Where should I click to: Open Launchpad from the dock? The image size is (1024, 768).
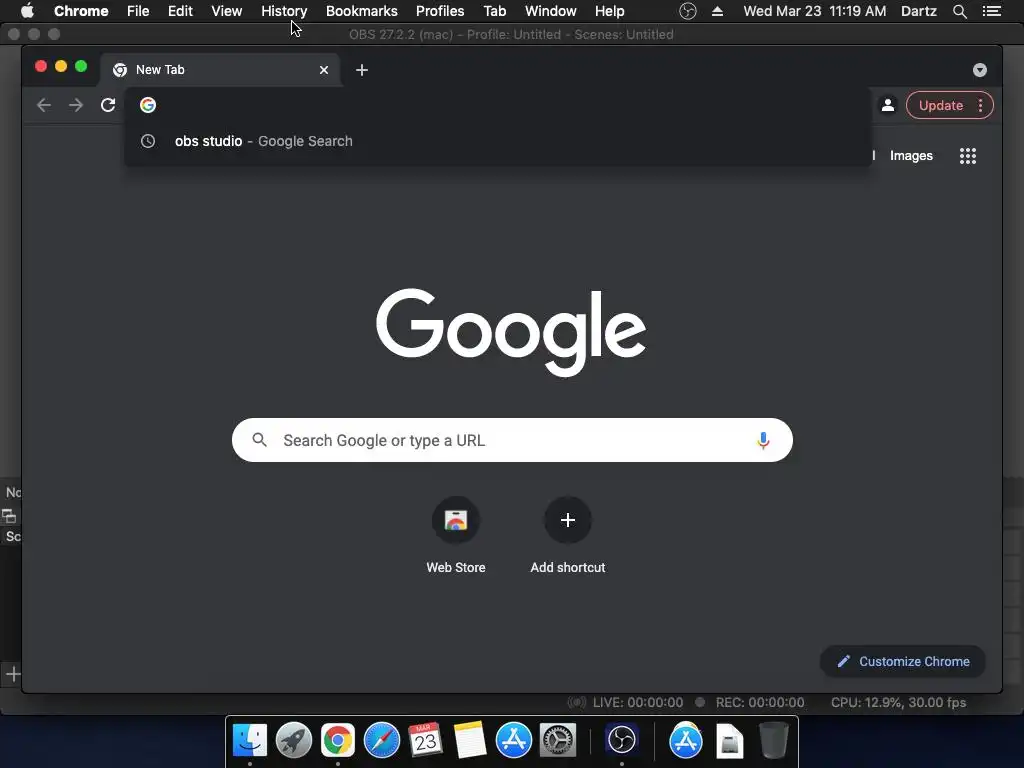tap(294, 740)
